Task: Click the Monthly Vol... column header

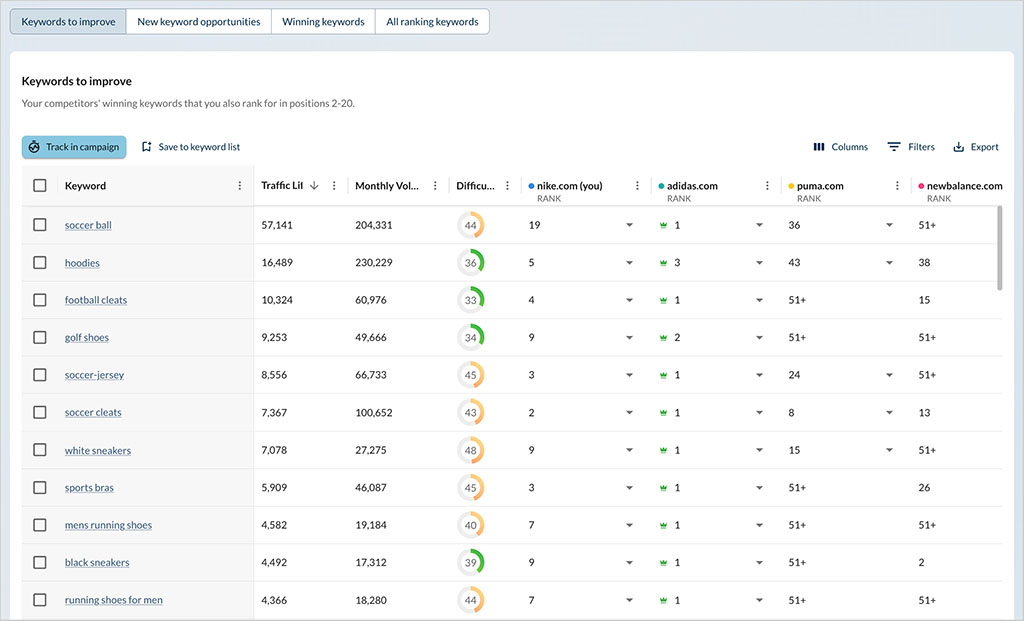Action: [387, 186]
